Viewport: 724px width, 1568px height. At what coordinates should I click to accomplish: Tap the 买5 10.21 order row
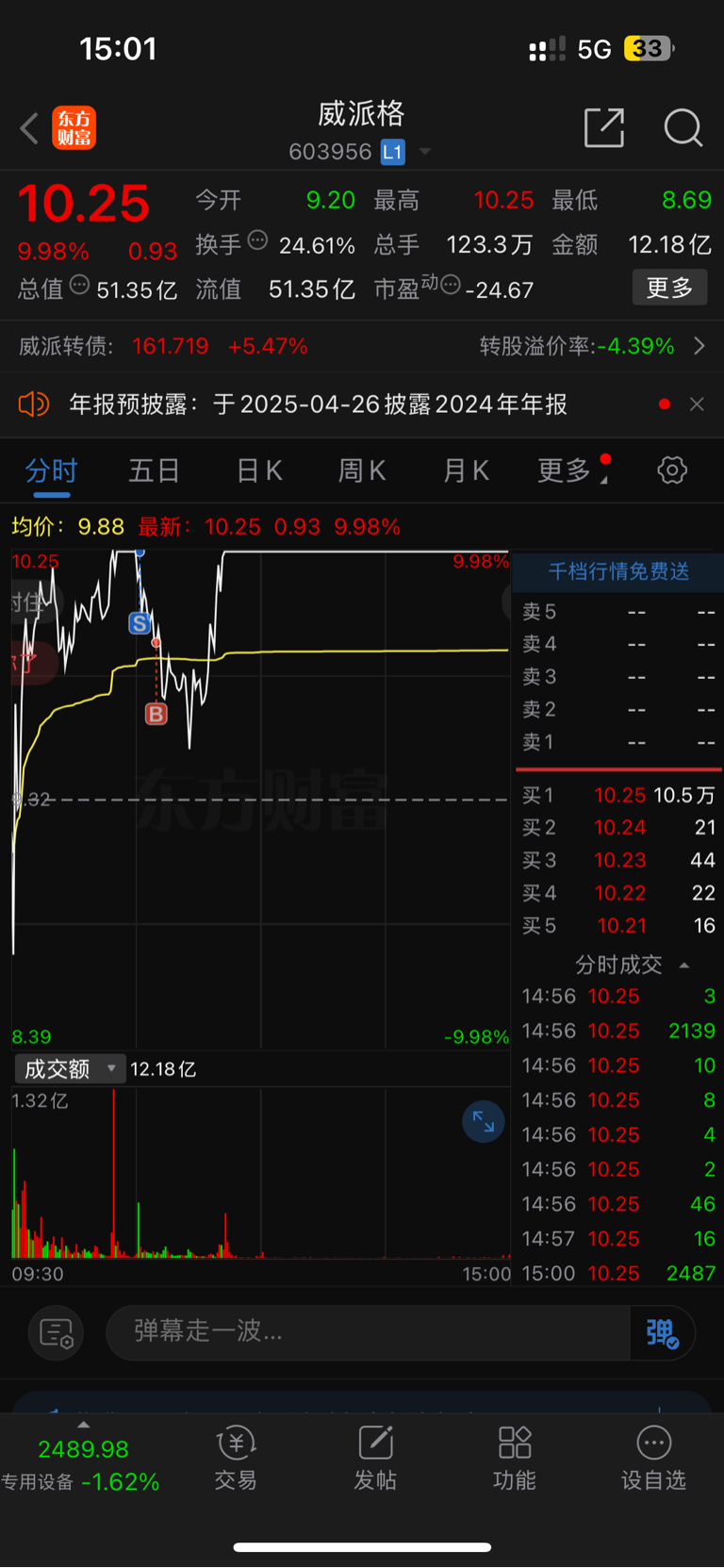pyautogui.click(x=618, y=925)
